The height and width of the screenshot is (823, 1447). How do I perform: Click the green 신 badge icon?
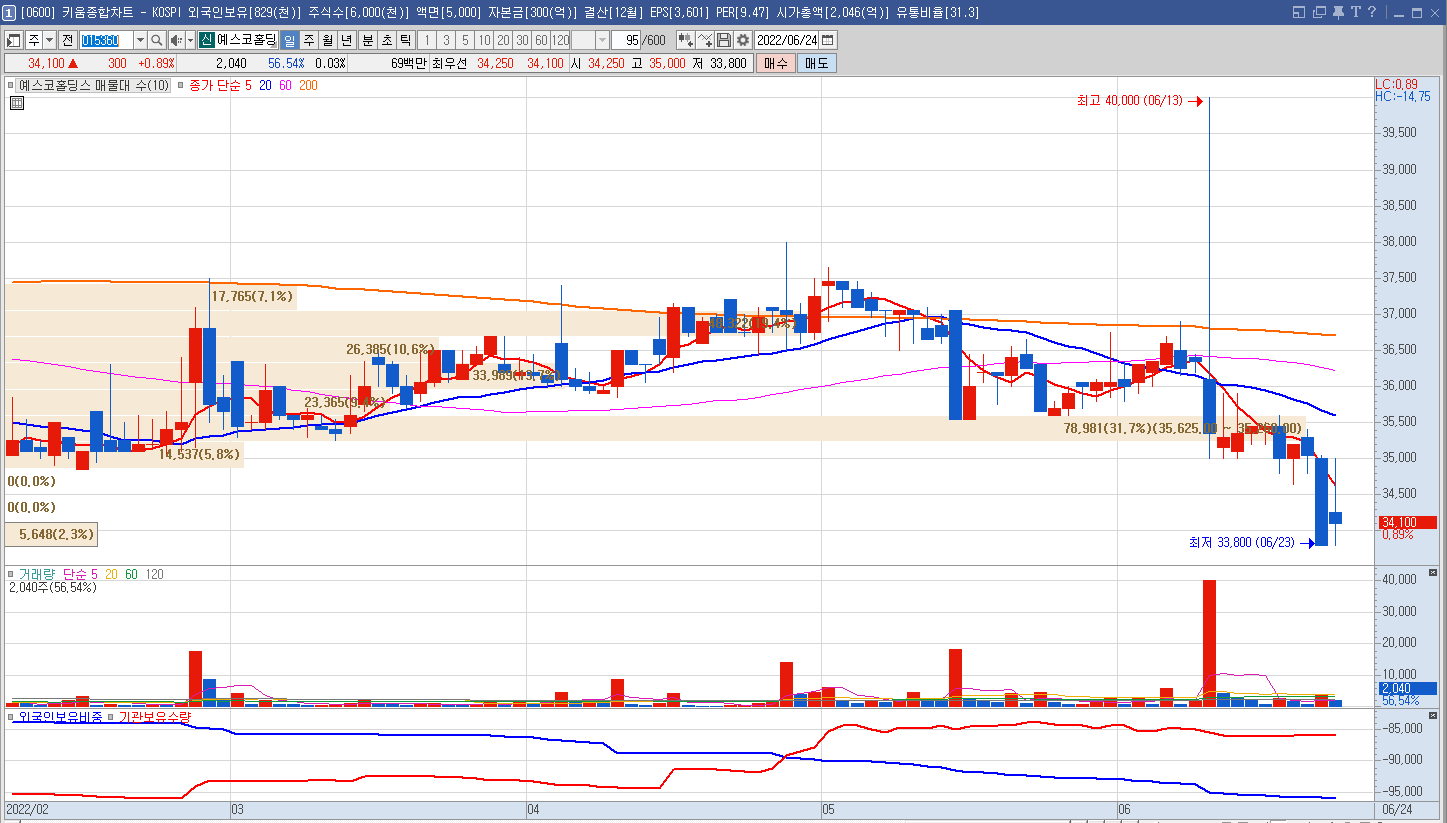pyautogui.click(x=206, y=40)
